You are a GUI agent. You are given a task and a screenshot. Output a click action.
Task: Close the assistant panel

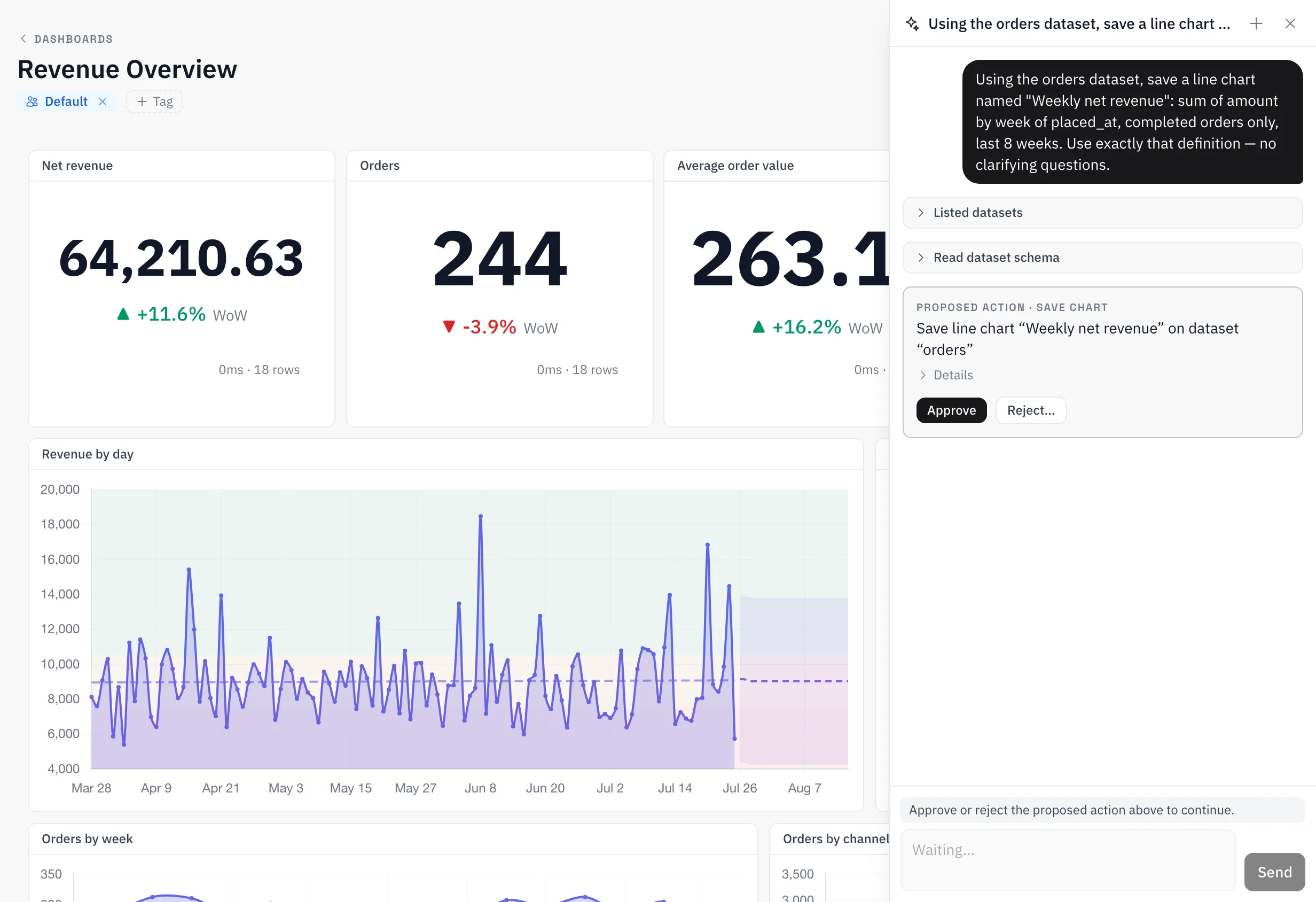(x=1290, y=24)
